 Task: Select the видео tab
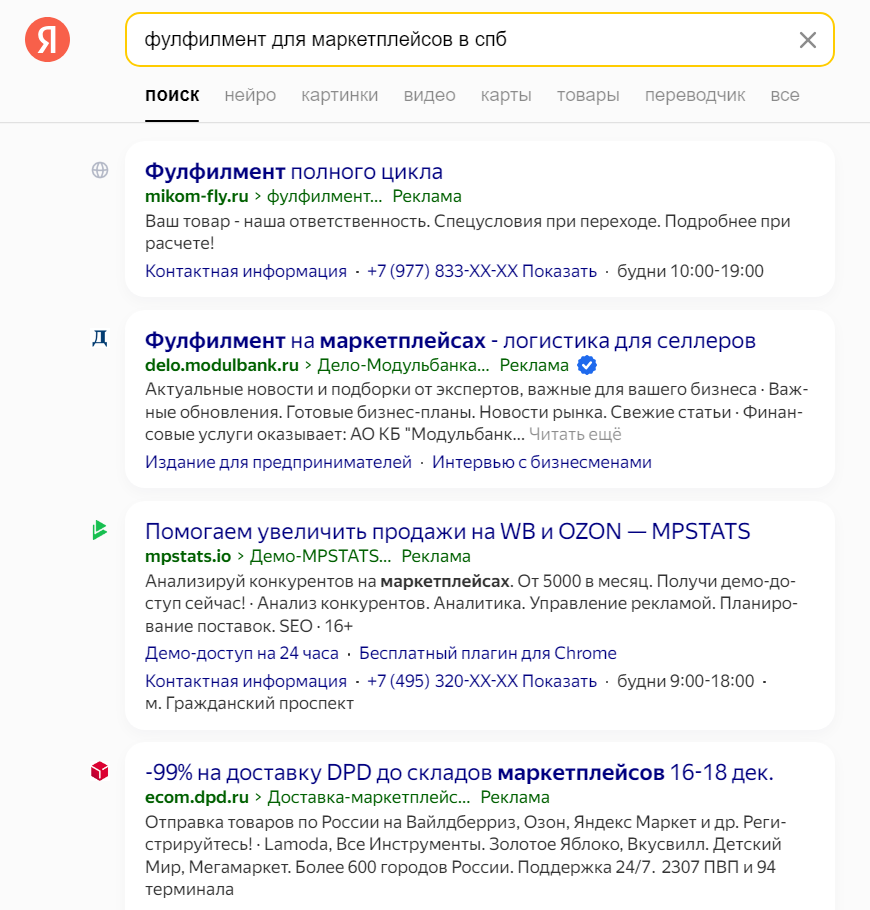pos(429,95)
